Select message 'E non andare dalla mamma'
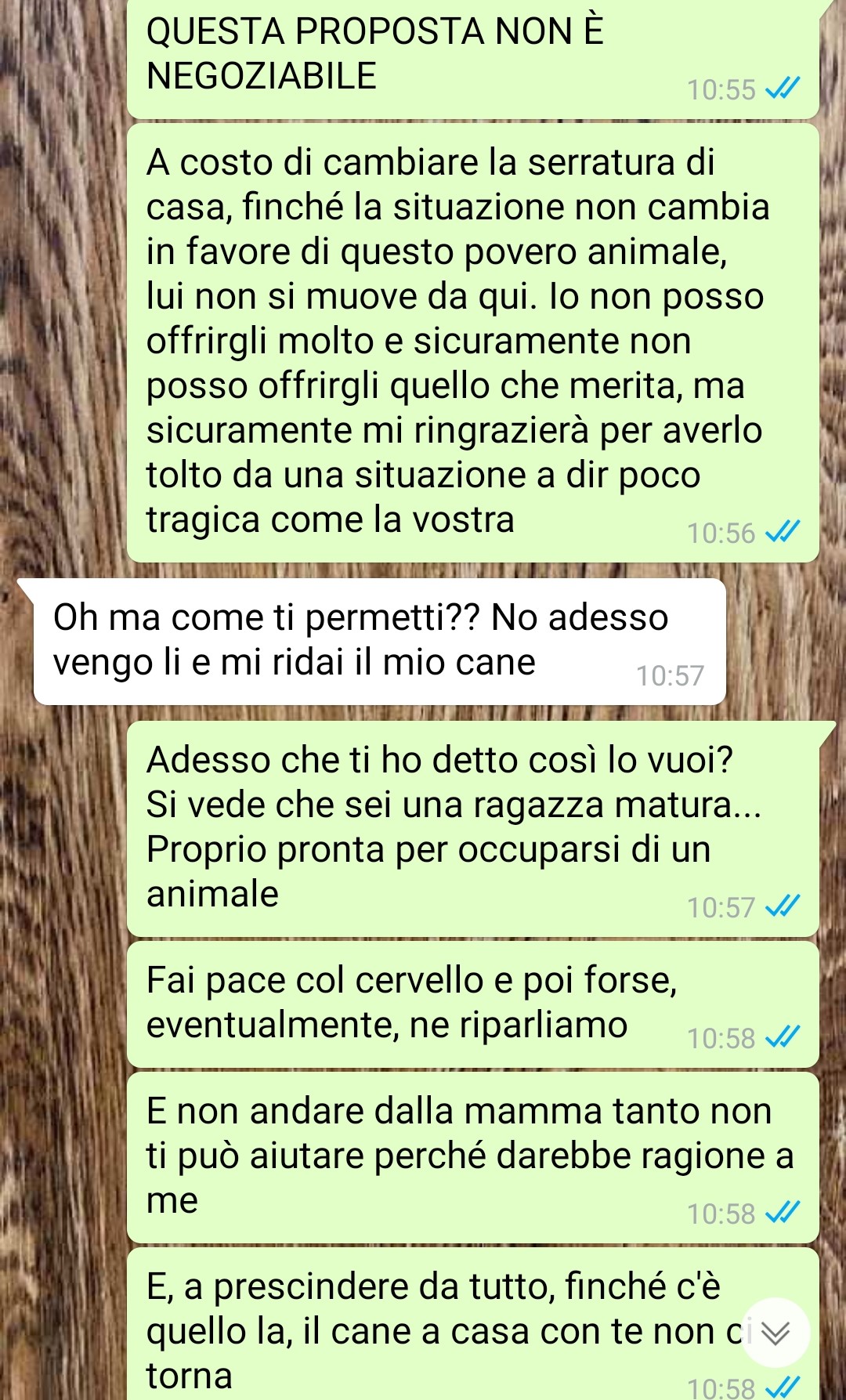Image resolution: width=846 pixels, height=1400 pixels. [473, 1157]
